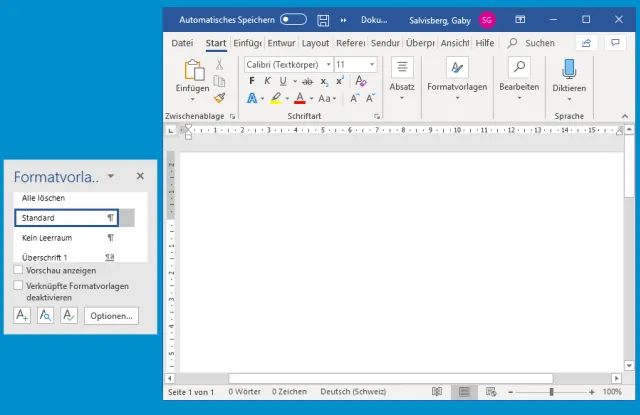Click the Cut scissors icon
This screenshot has height=415, width=640.
(220, 65)
